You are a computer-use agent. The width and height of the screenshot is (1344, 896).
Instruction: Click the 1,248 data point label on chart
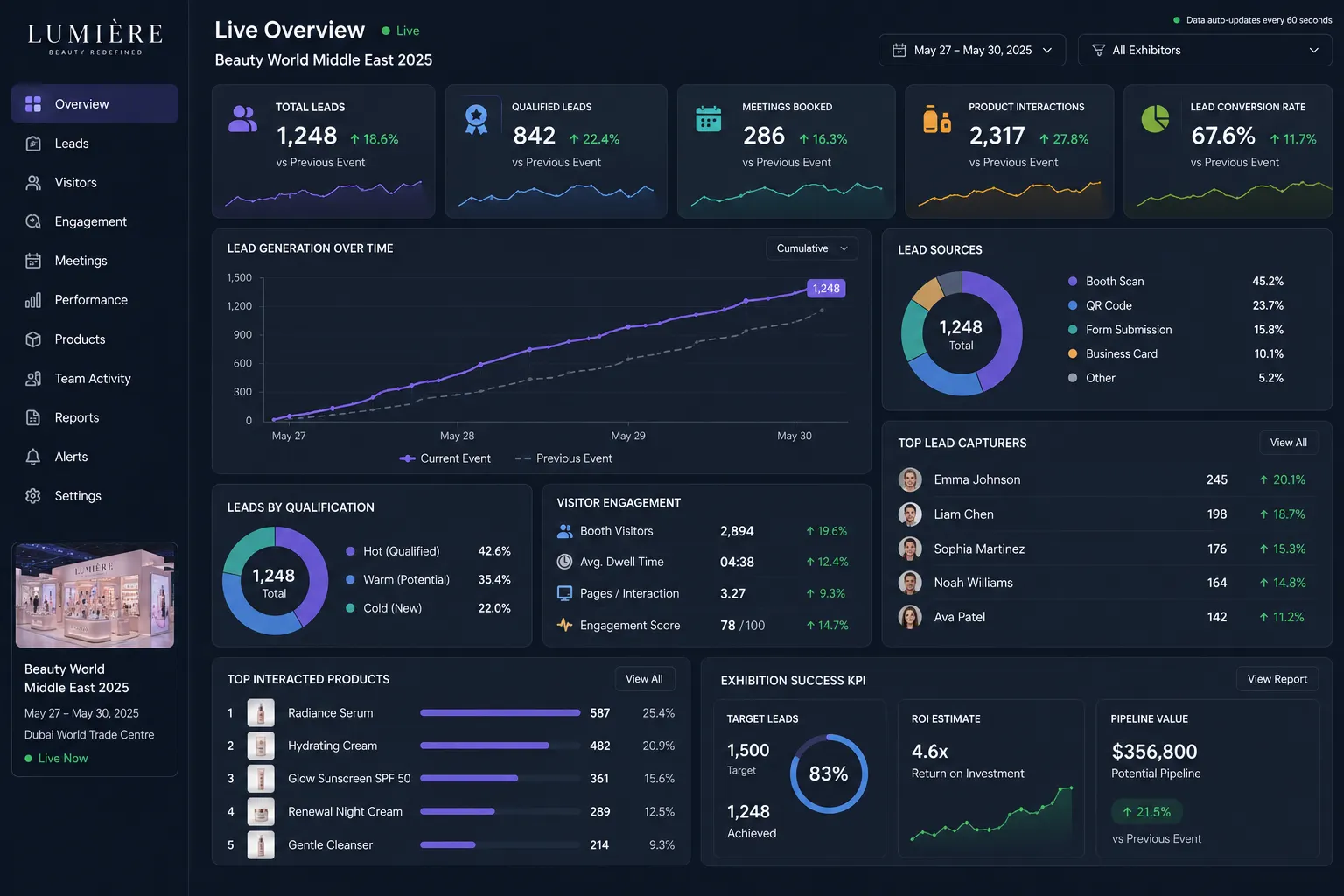[x=826, y=289]
